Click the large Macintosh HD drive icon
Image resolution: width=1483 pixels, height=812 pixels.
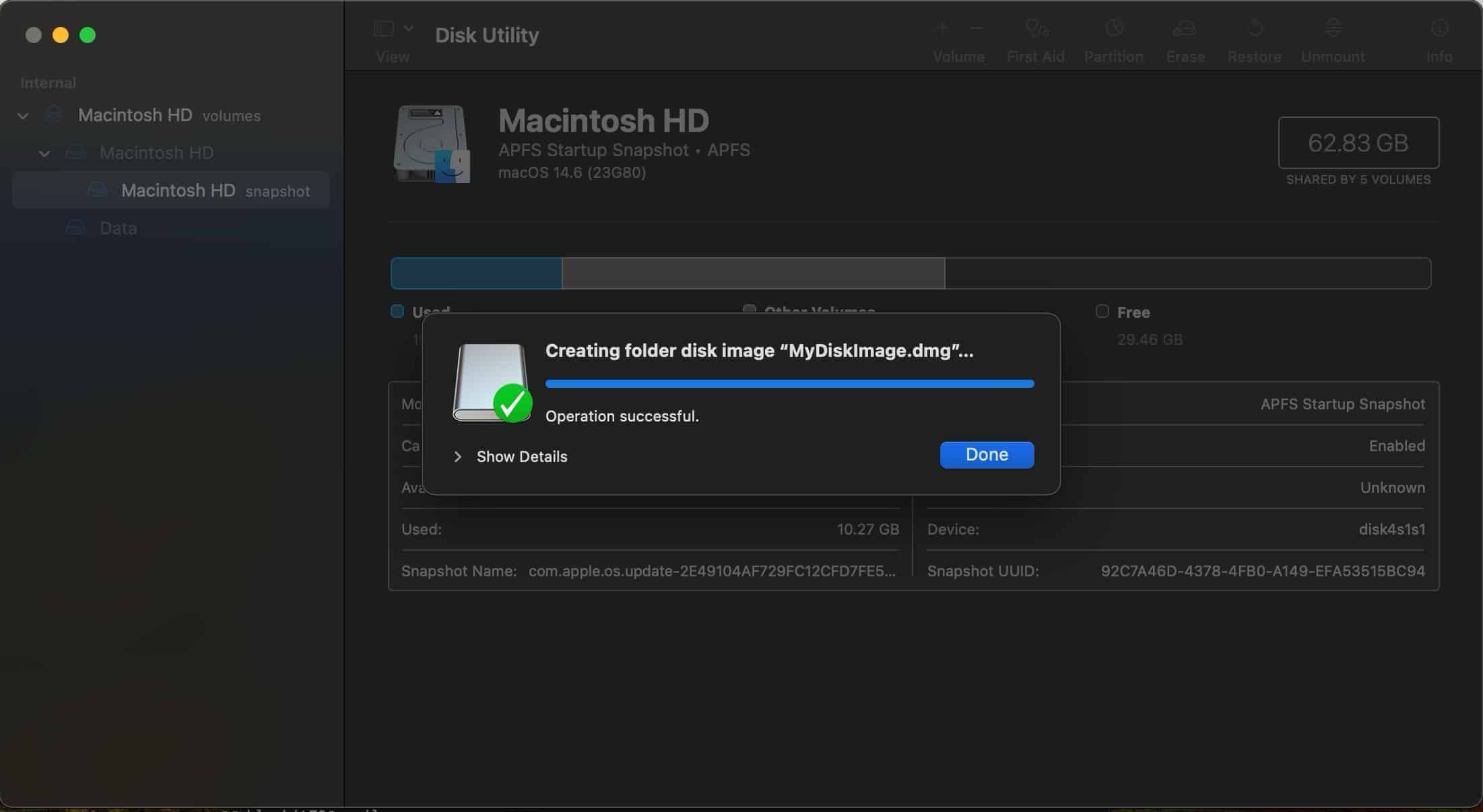click(x=432, y=143)
